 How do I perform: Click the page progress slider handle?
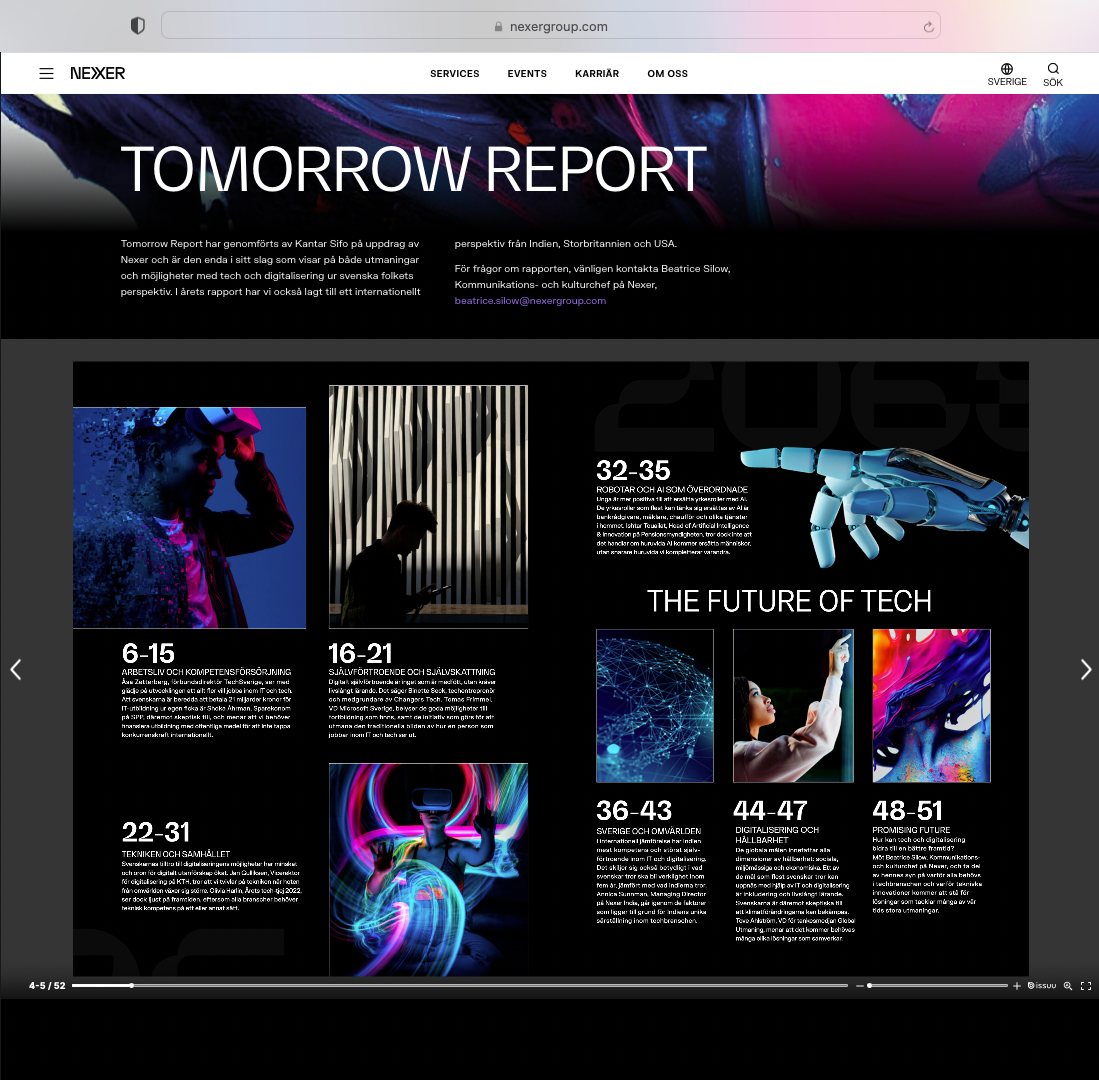tap(131, 985)
